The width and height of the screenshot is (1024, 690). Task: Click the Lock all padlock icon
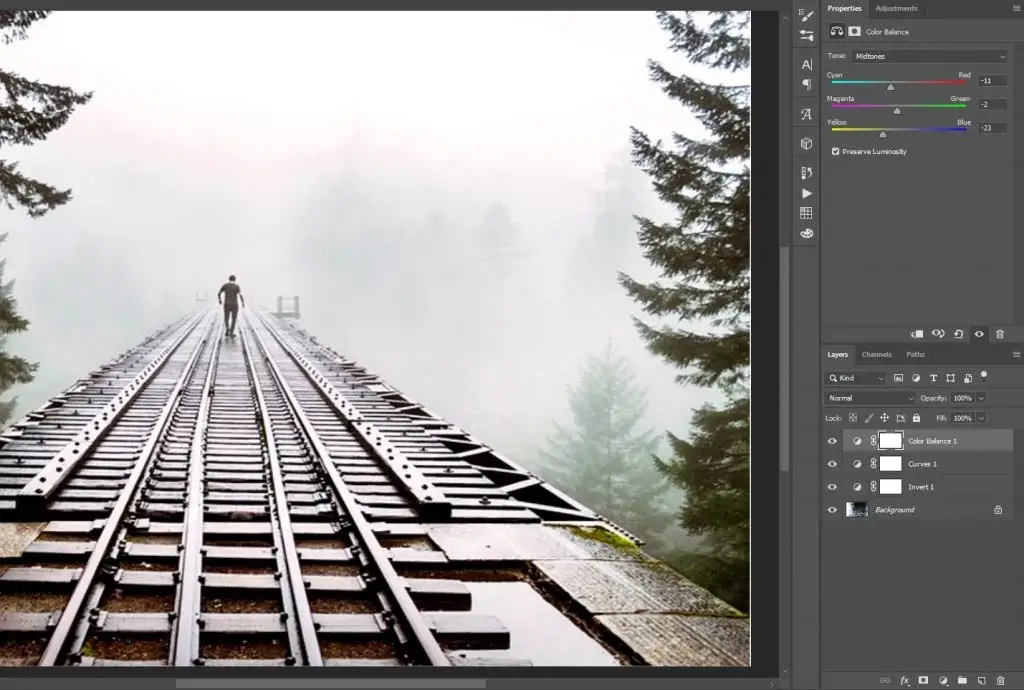916,418
